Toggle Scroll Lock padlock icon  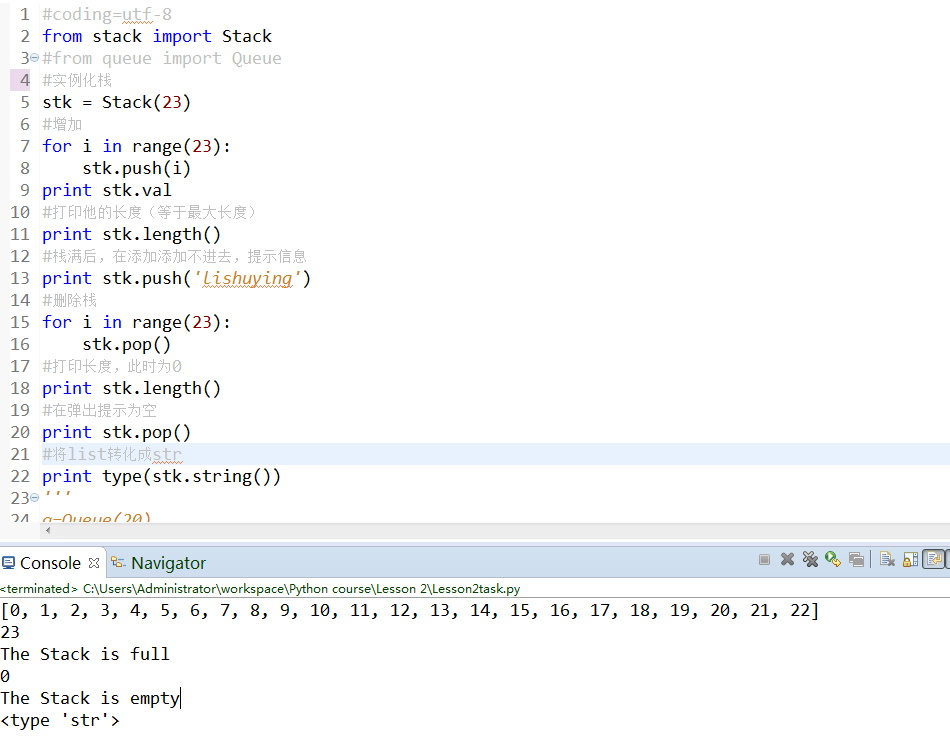pos(910,560)
